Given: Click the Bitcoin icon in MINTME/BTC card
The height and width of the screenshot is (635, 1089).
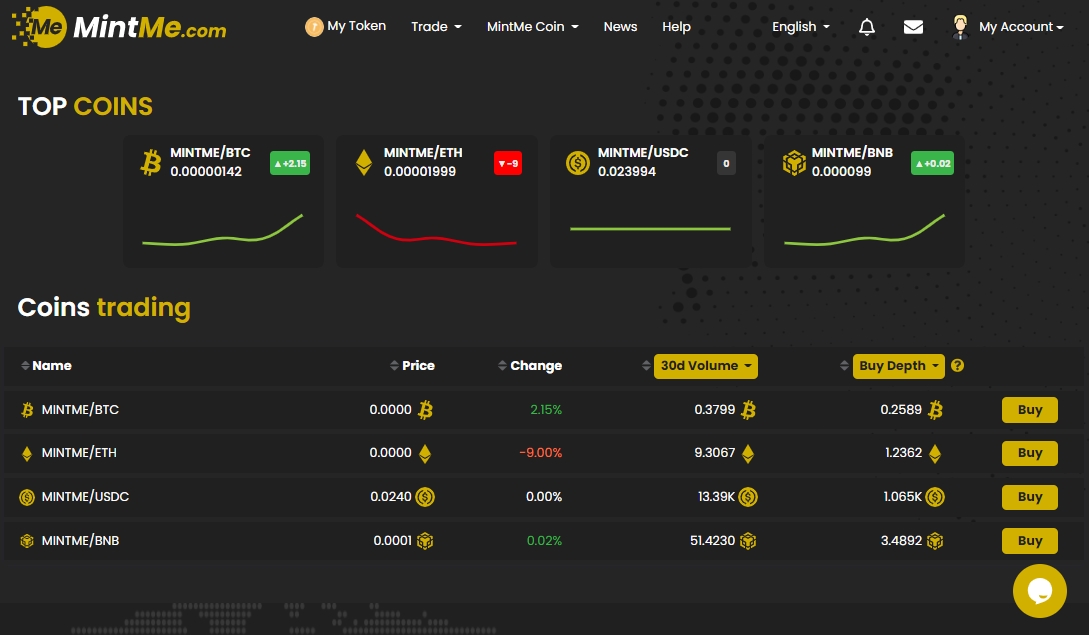Looking at the screenshot, I should coord(151,163).
